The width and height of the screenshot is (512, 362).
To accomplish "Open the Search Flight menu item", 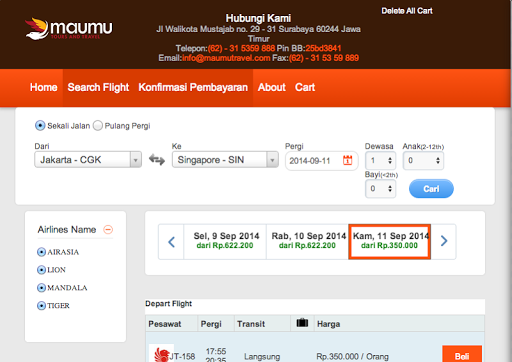I will click(98, 88).
